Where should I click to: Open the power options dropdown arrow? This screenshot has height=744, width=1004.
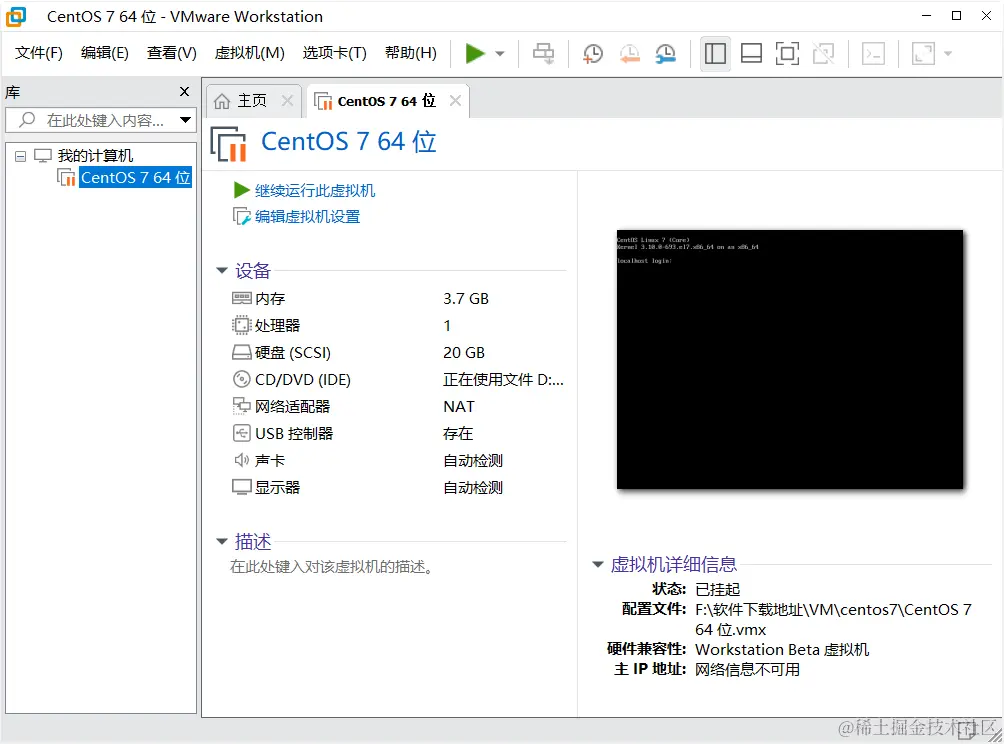point(500,54)
